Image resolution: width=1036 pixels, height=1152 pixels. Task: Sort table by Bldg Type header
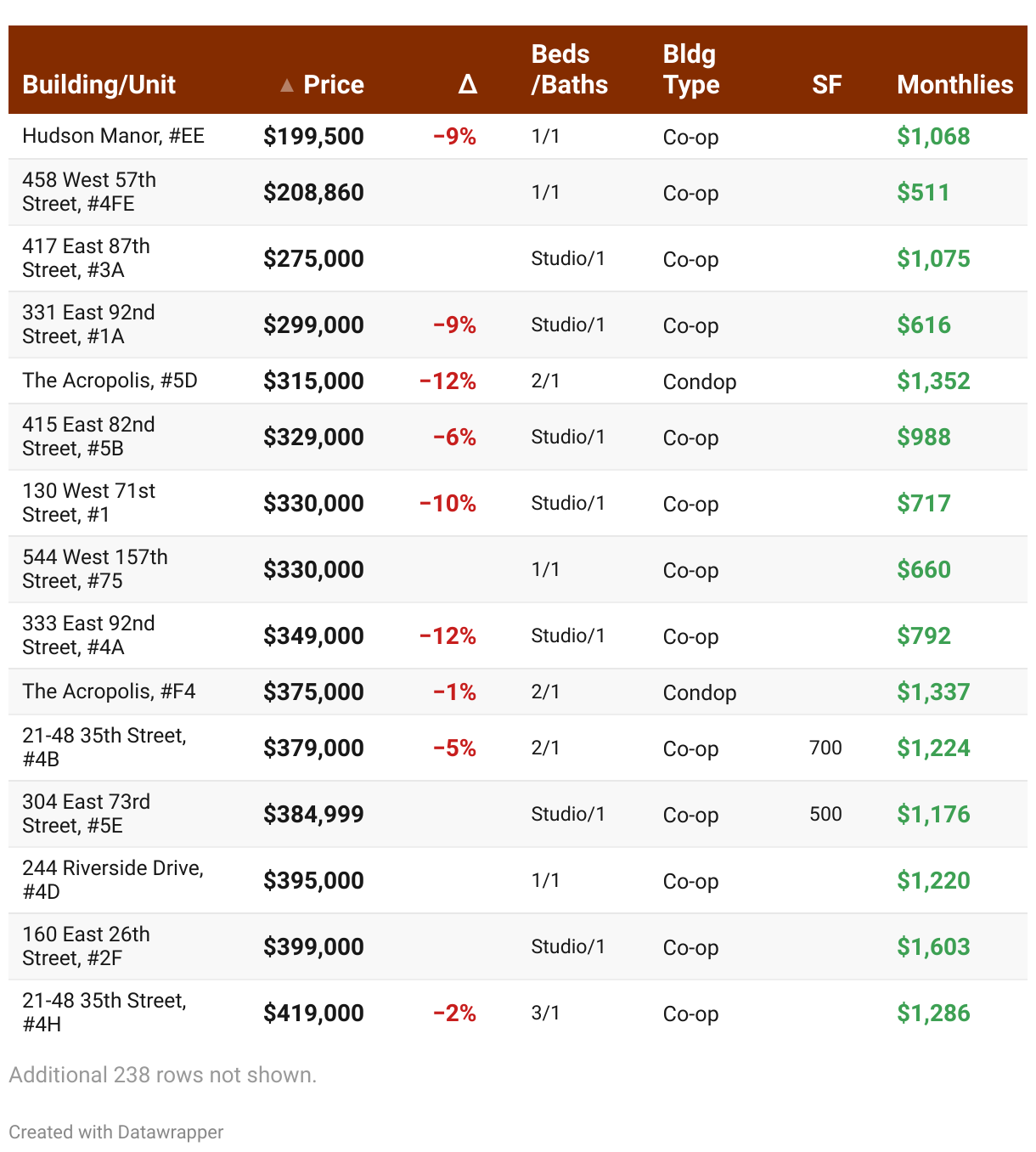coord(691,70)
